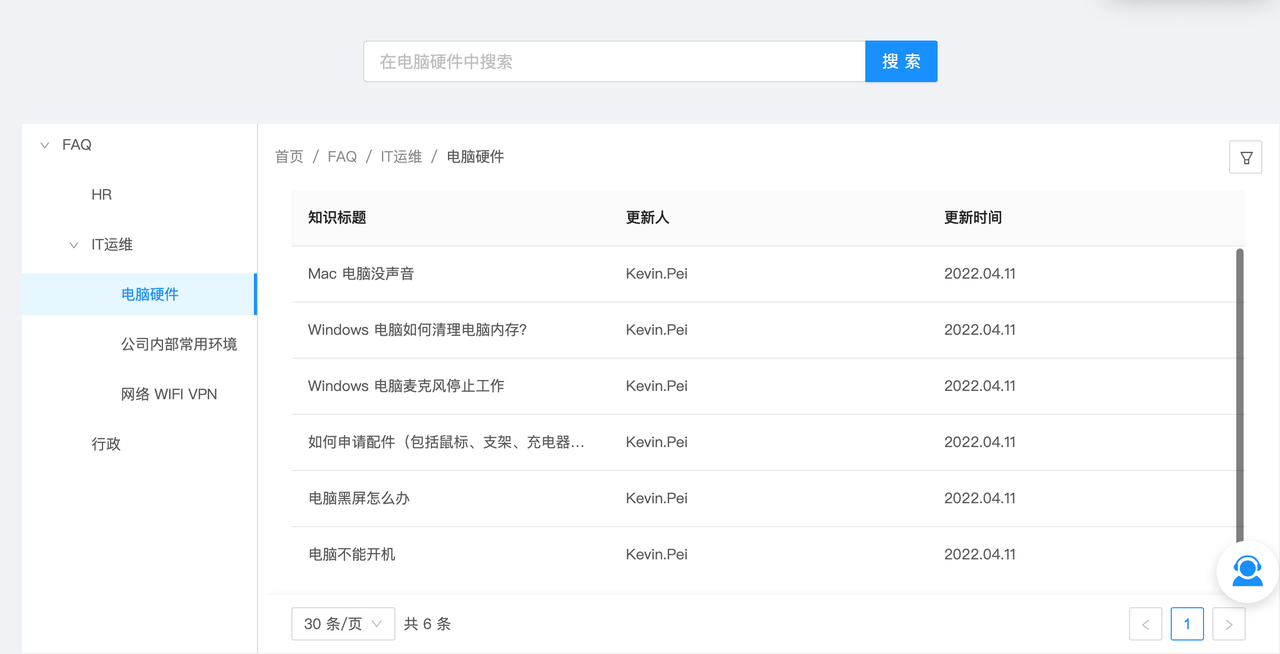Click the table's vertical scrollbar
The width and height of the screenshot is (1280, 654).
1240,396
